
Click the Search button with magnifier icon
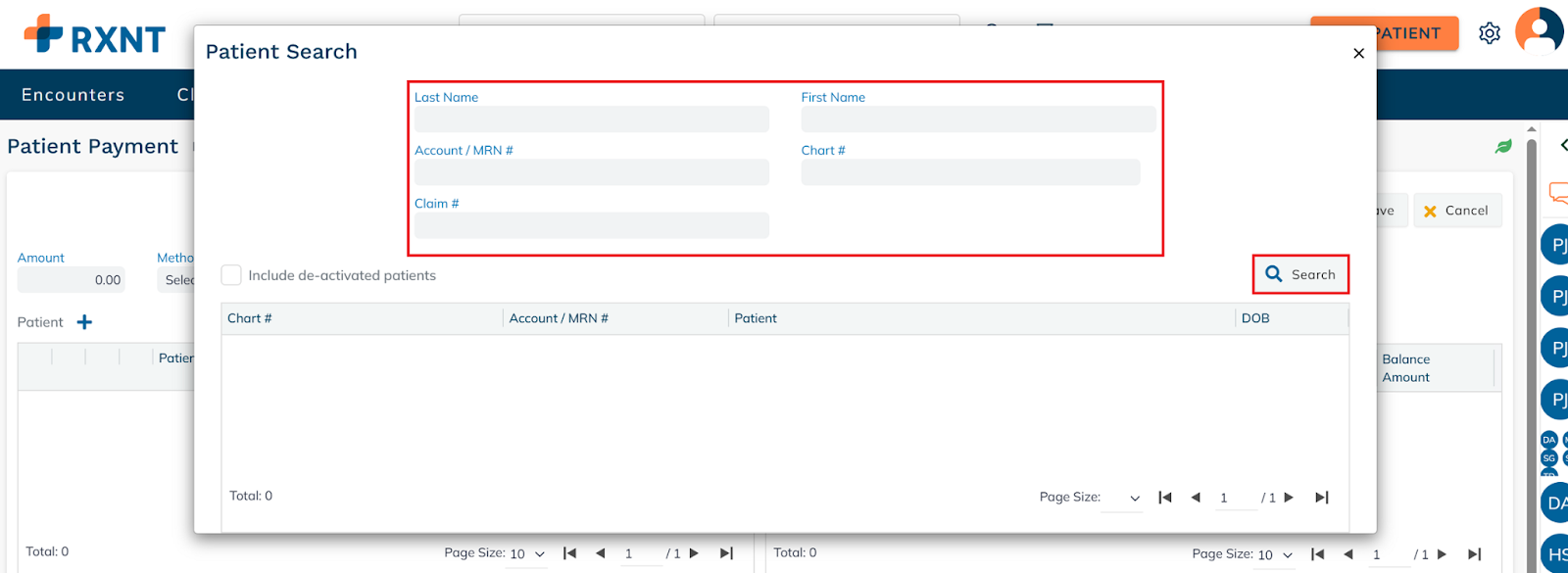(1300, 274)
